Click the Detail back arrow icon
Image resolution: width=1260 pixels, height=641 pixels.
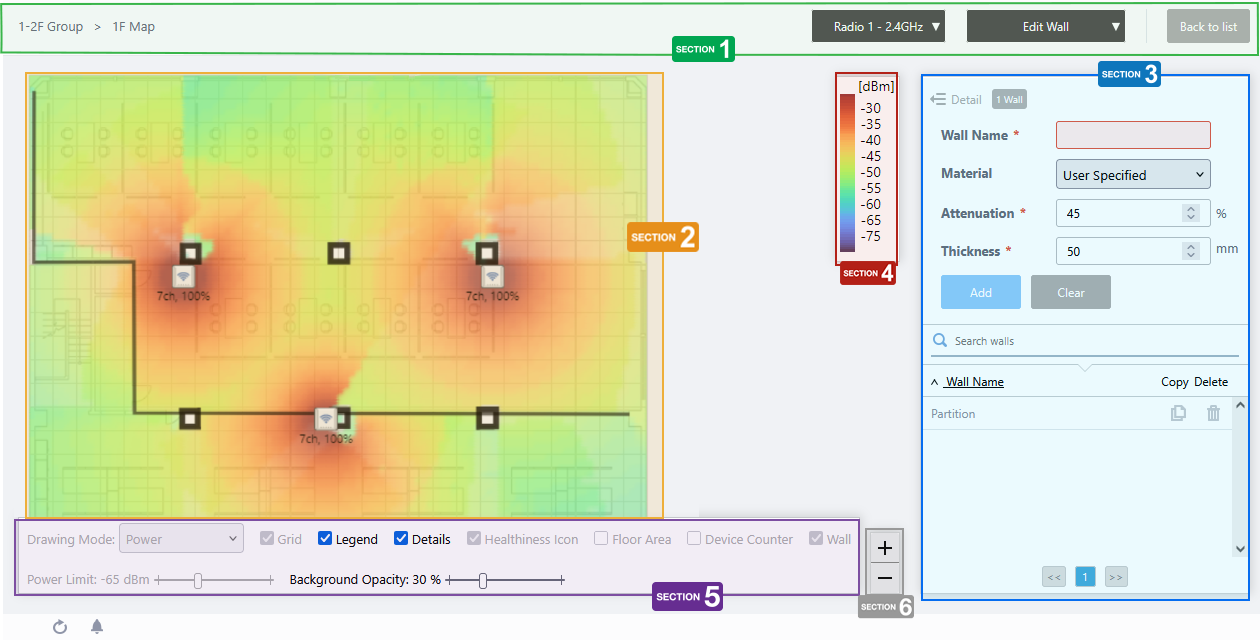938,100
